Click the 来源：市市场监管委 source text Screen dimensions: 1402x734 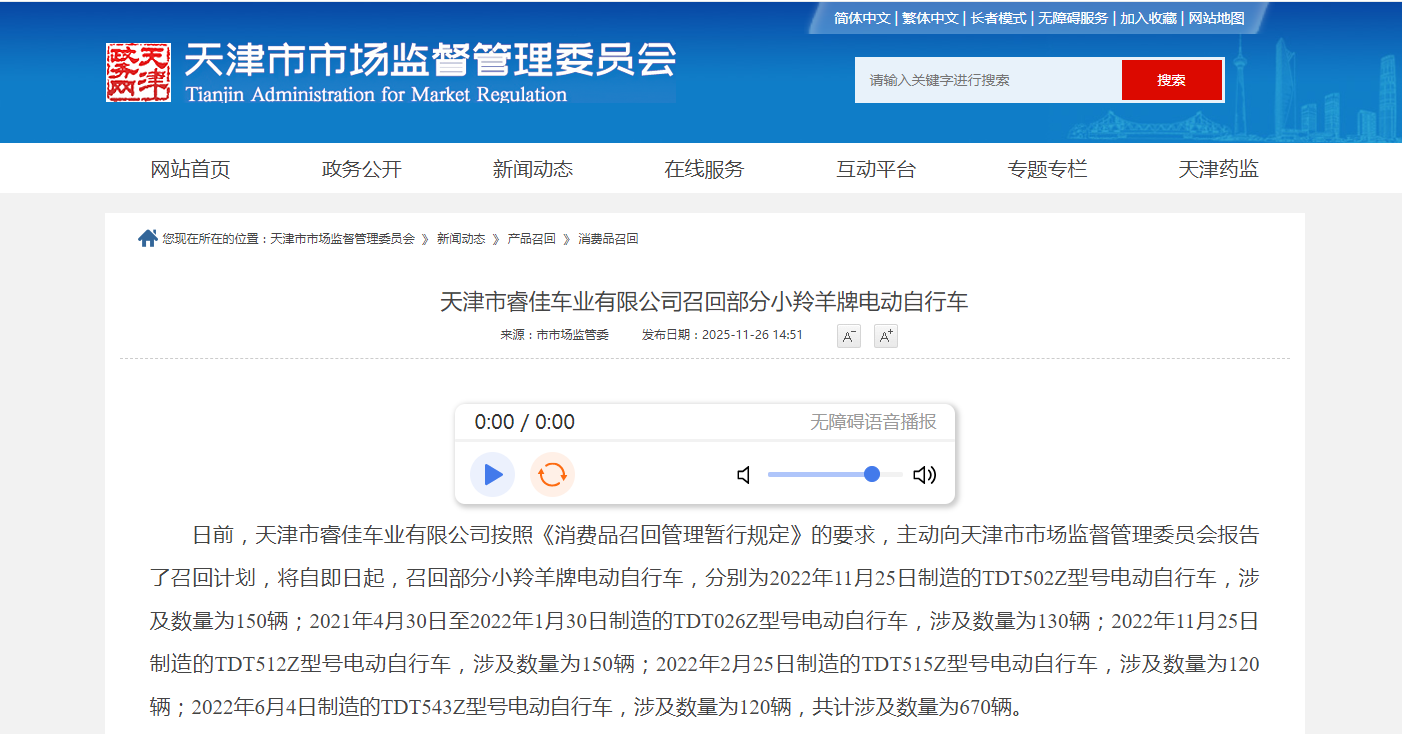(x=554, y=335)
